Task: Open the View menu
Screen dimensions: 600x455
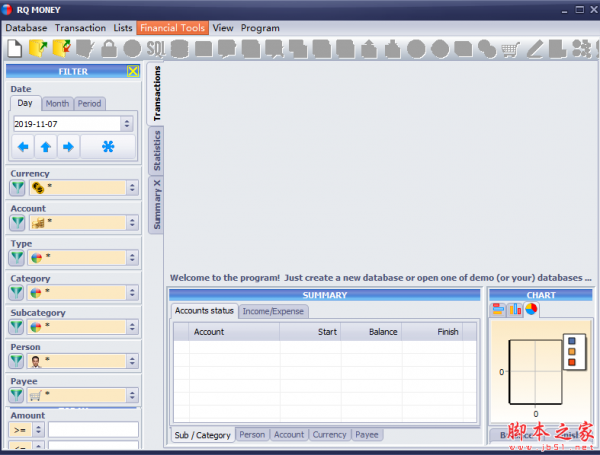Action: tap(223, 28)
